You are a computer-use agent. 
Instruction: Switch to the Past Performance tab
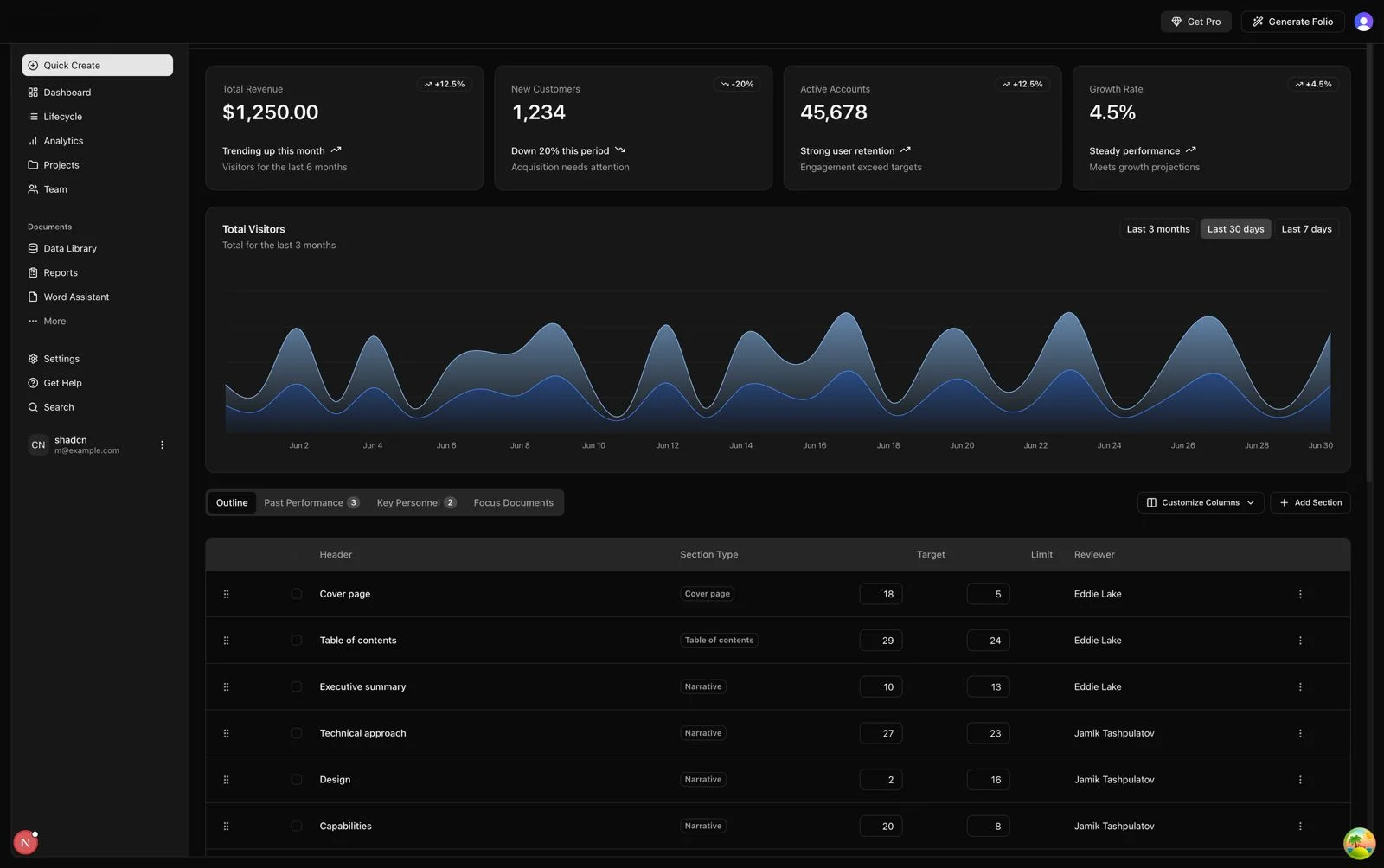click(x=311, y=503)
